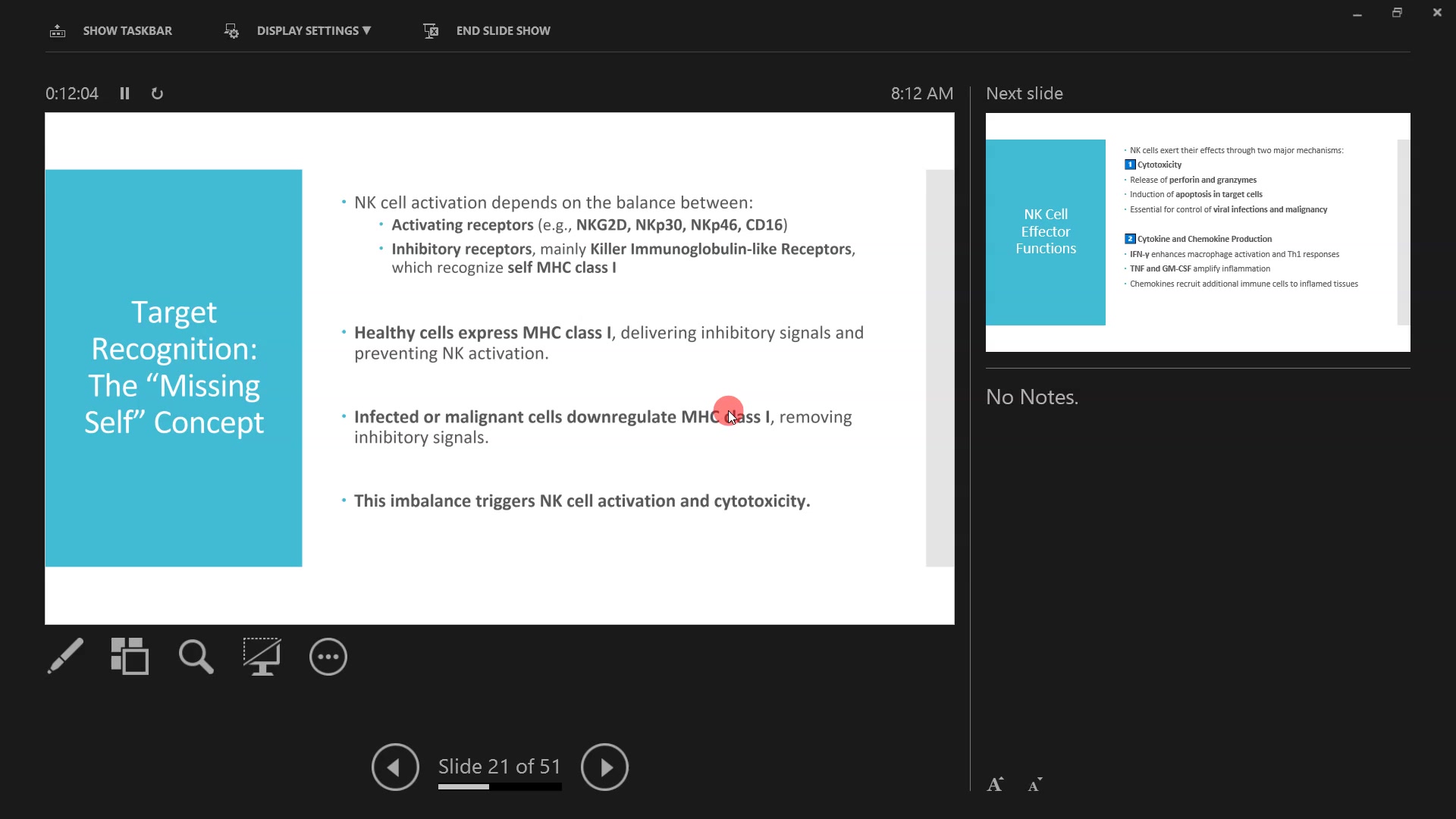Click the next slide preview thumbnail
Viewport: 1456px width, 819px height.
coord(1197,232)
